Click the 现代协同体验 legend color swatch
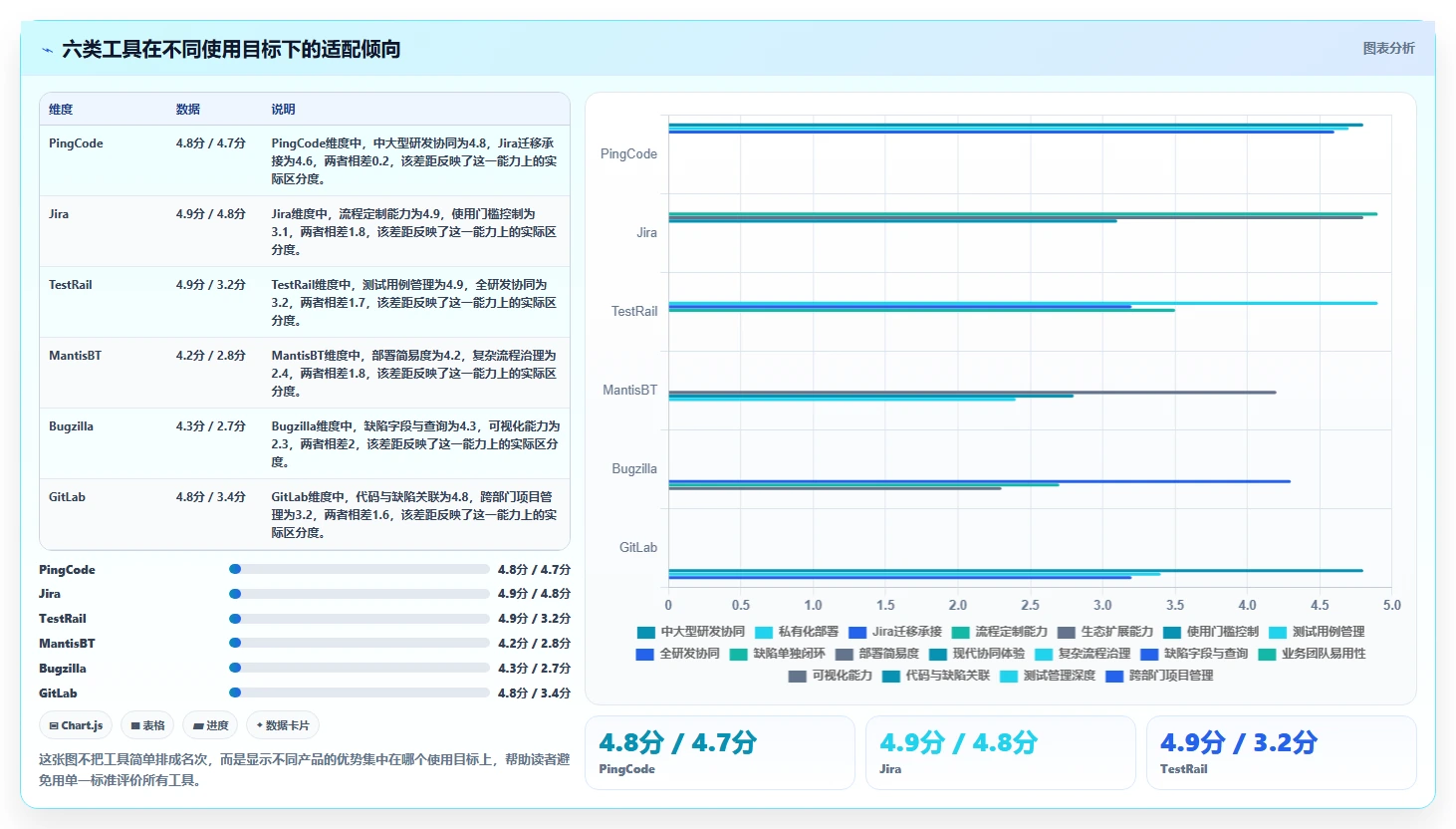Screen dimensions: 1456x829 click(x=938, y=654)
